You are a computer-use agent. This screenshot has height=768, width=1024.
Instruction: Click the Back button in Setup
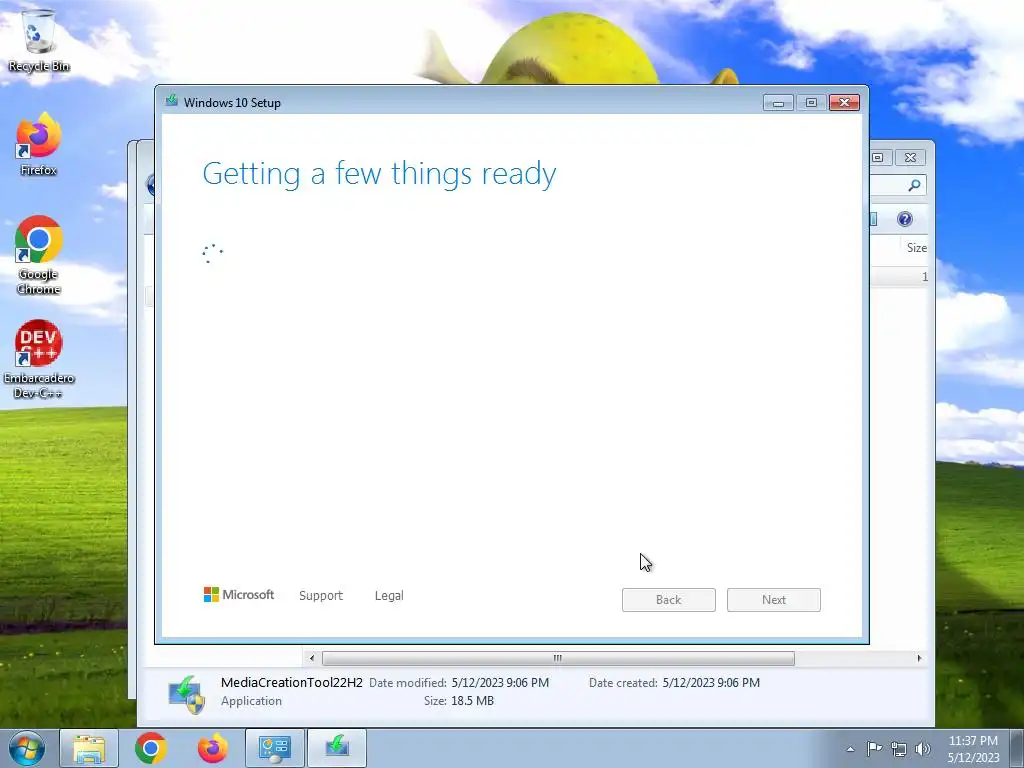669,600
